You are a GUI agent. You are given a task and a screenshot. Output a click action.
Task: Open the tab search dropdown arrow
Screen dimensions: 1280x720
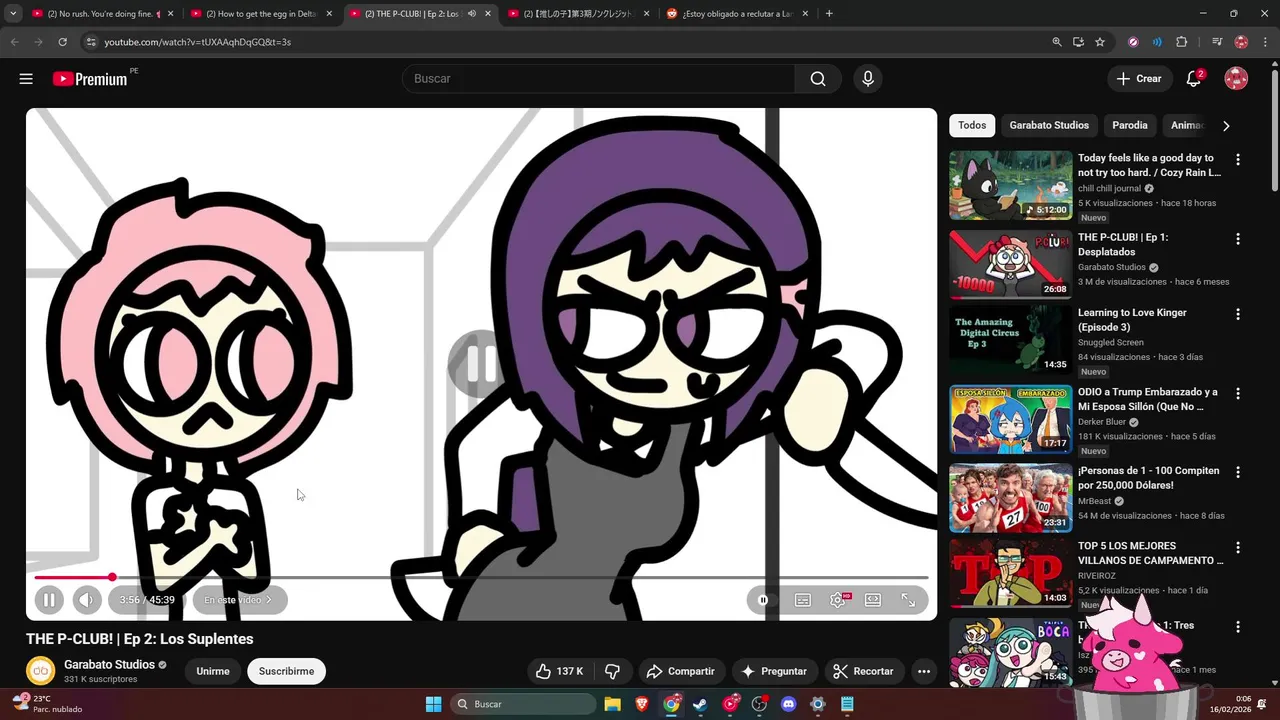pos(13,14)
